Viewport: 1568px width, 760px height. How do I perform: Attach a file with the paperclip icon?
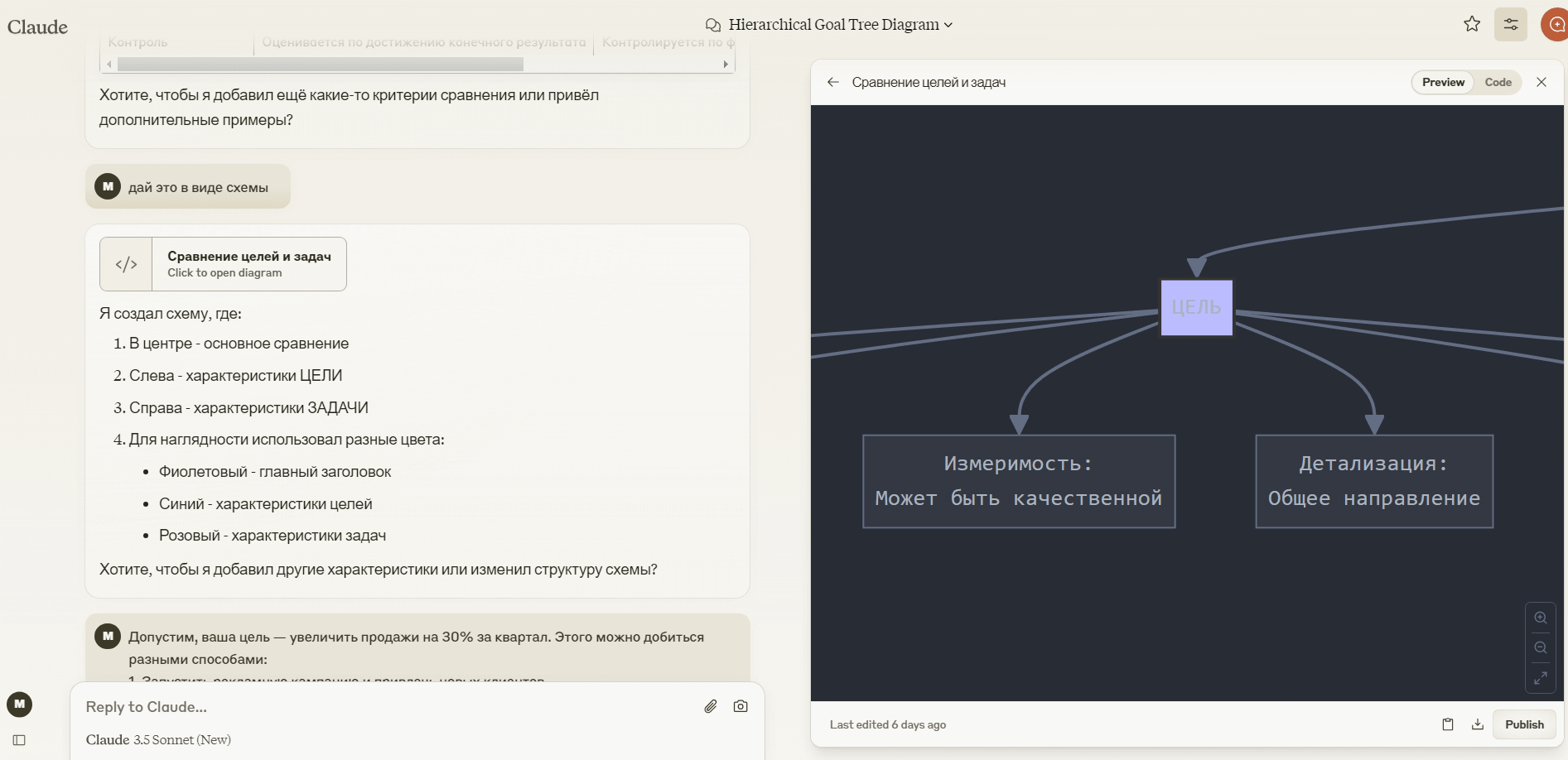[711, 706]
